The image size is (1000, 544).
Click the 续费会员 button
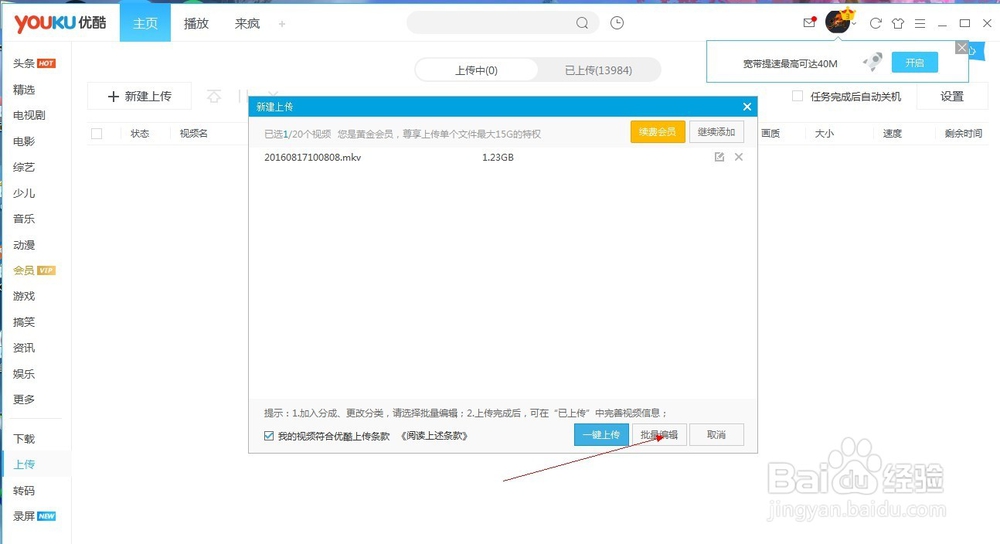coord(658,132)
